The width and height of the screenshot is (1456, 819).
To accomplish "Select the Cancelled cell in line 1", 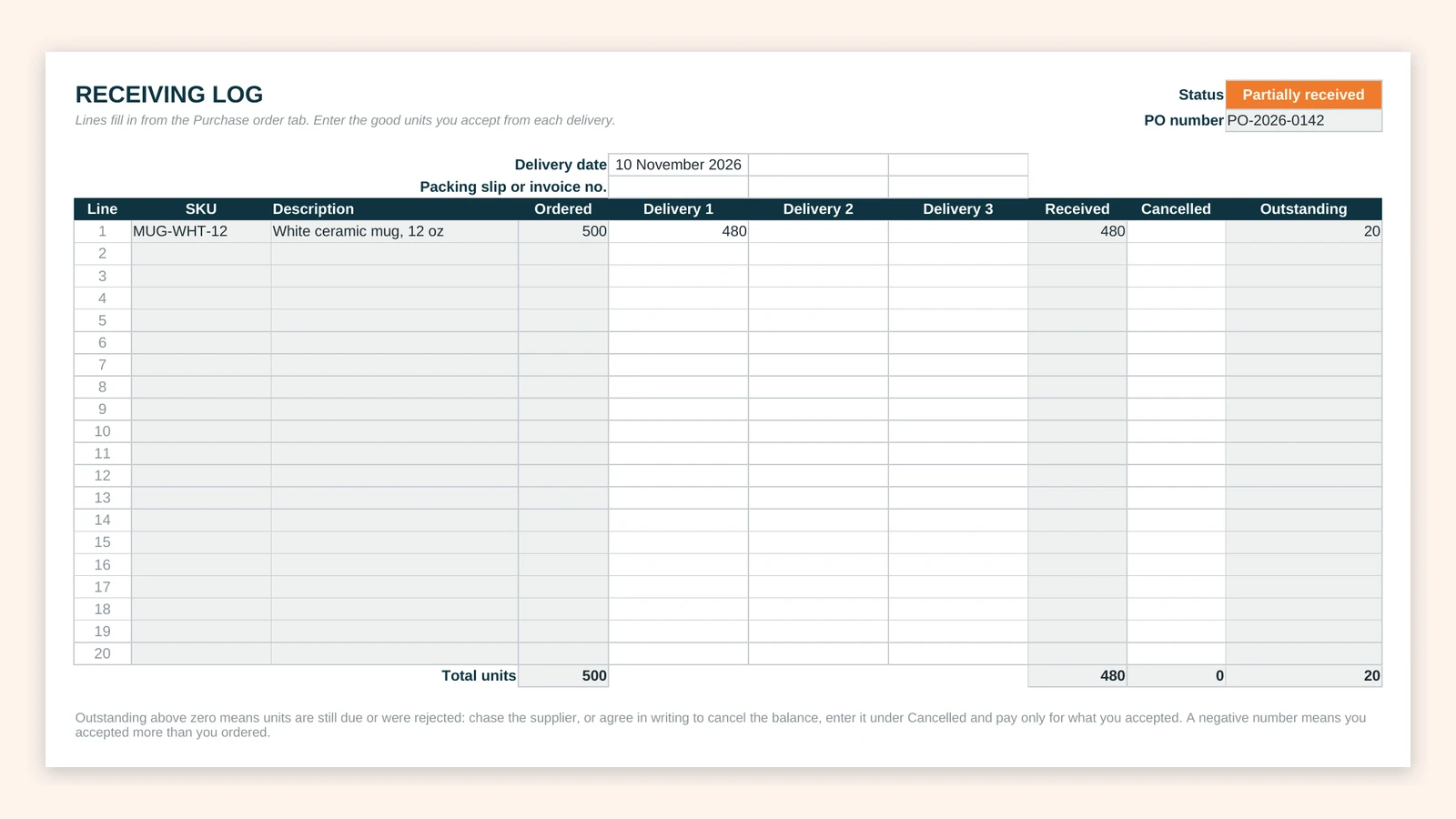I will click(1177, 231).
